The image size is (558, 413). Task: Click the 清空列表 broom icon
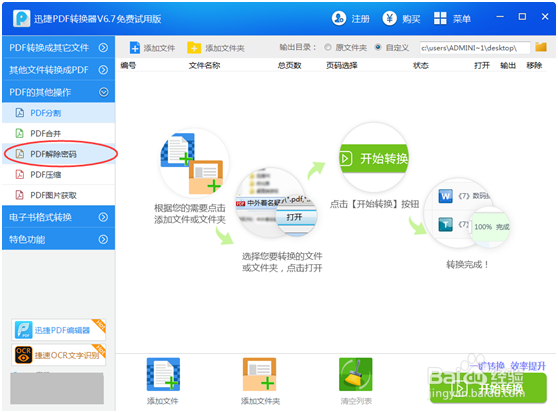pyautogui.click(x=356, y=375)
